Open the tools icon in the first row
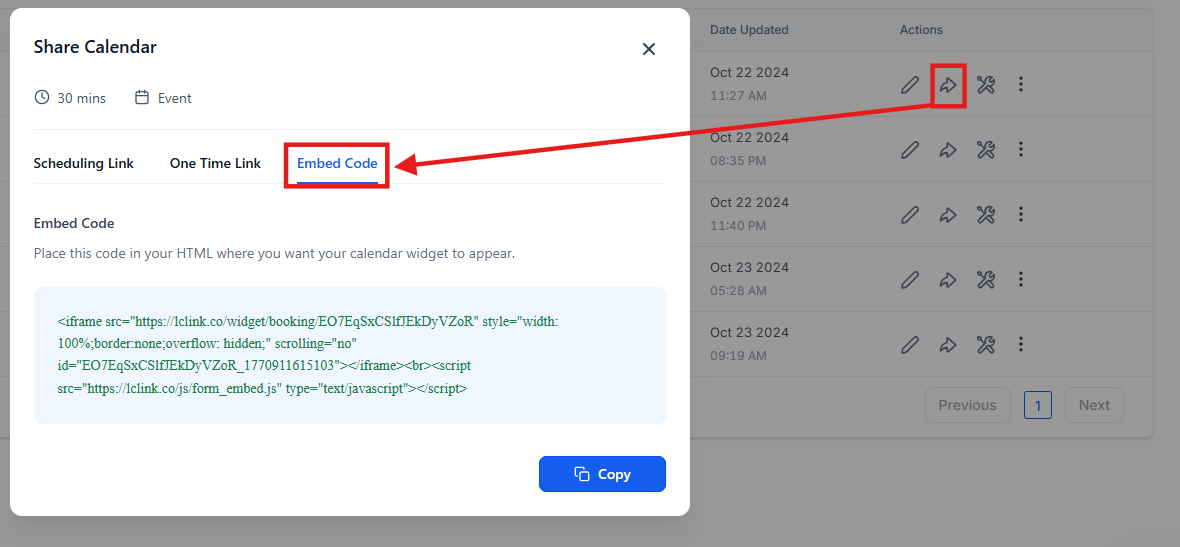Image resolution: width=1180 pixels, height=547 pixels. pos(985,85)
